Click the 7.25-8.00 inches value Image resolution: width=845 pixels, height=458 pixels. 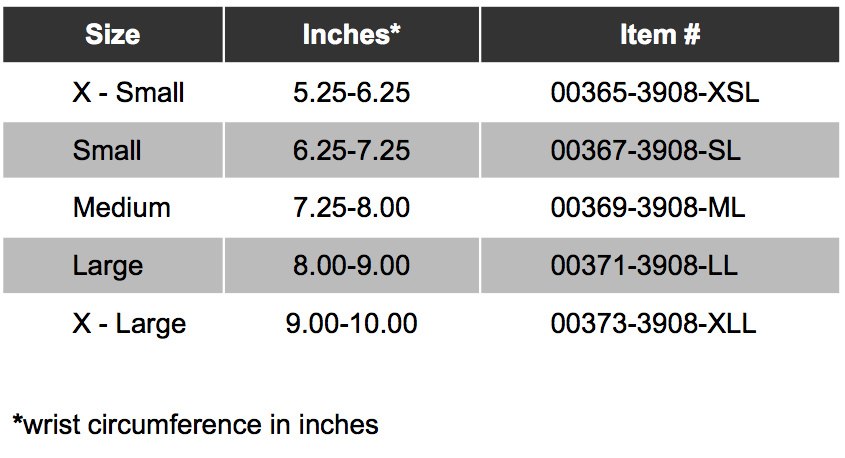tap(352, 208)
